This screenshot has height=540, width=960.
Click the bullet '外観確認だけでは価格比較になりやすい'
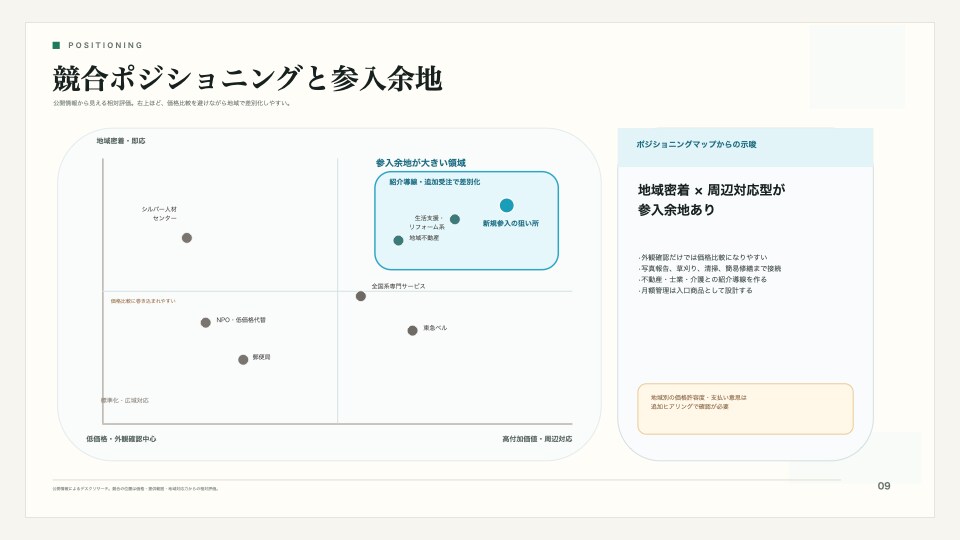click(x=702, y=257)
